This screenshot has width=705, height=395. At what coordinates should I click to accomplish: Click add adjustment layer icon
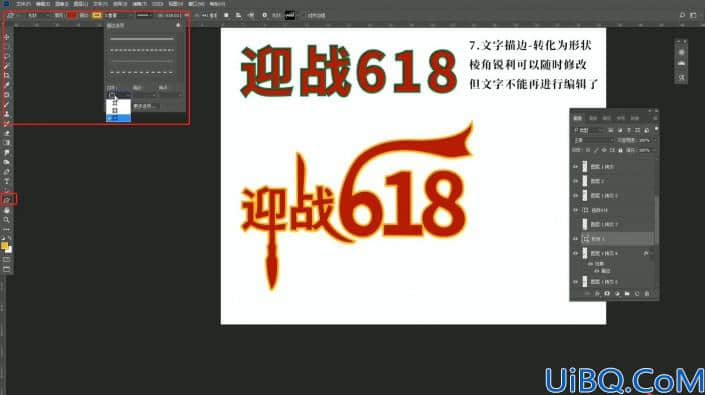tap(617, 294)
